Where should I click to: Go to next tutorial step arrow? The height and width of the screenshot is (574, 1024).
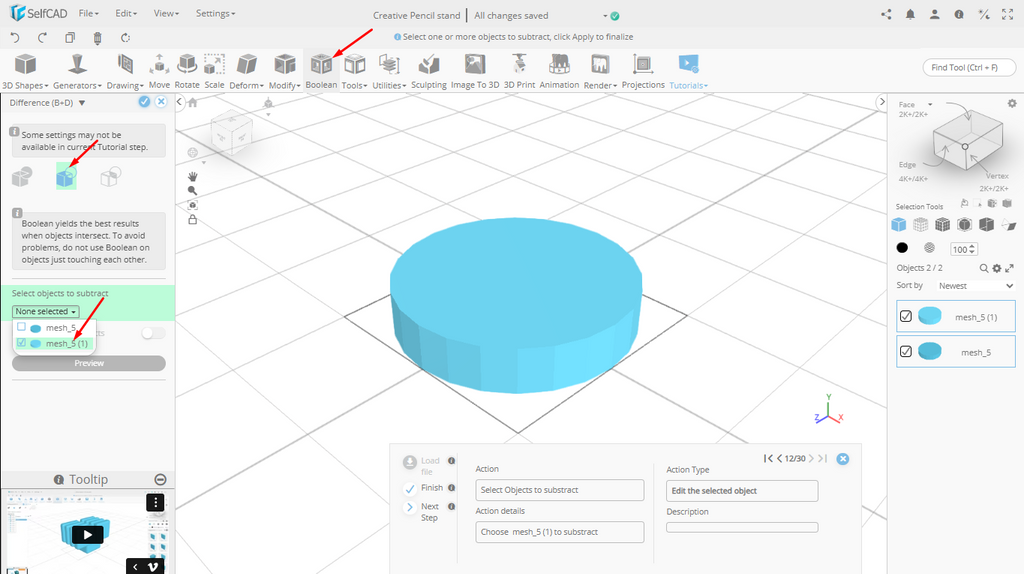(811, 458)
